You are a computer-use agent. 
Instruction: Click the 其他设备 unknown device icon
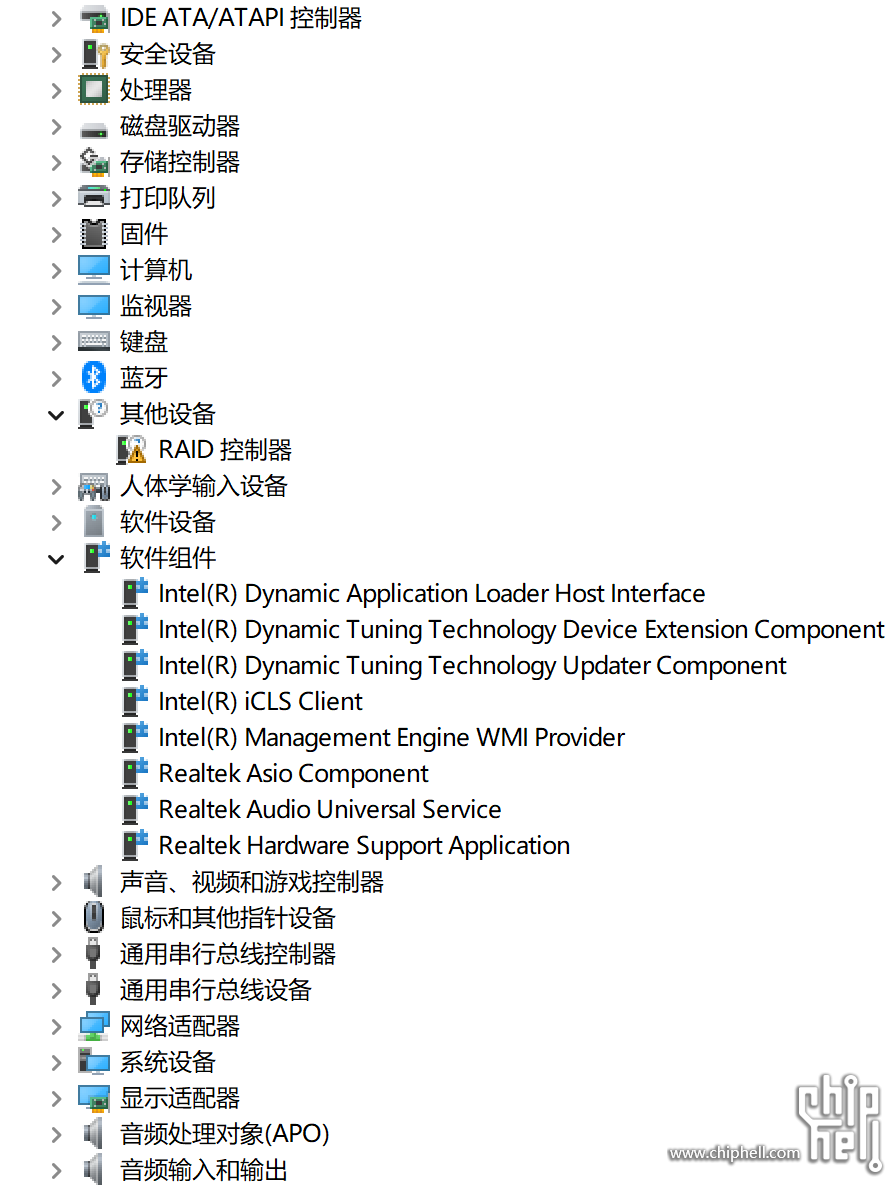point(94,414)
